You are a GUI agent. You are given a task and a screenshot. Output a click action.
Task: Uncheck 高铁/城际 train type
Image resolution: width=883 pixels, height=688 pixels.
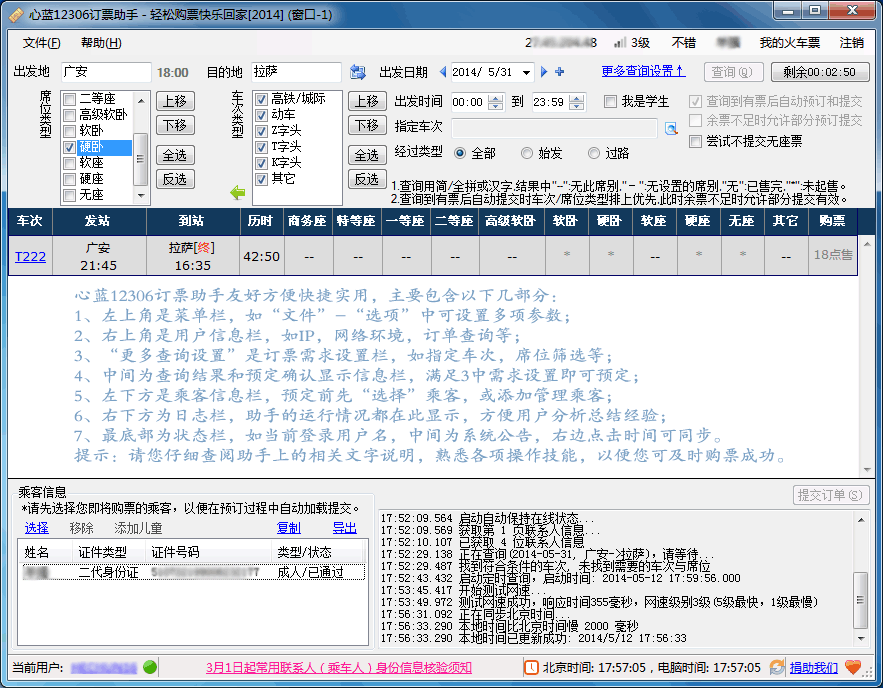point(261,100)
